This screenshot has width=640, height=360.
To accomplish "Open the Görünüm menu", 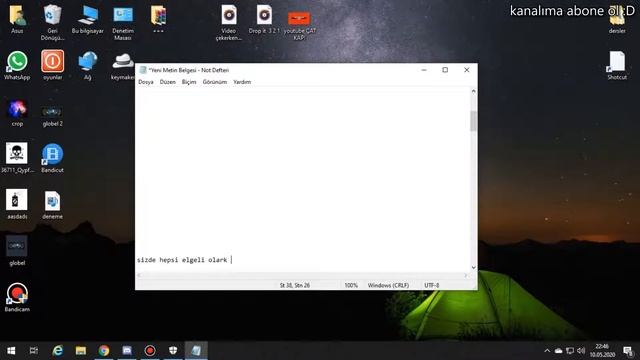I will 215,82.
